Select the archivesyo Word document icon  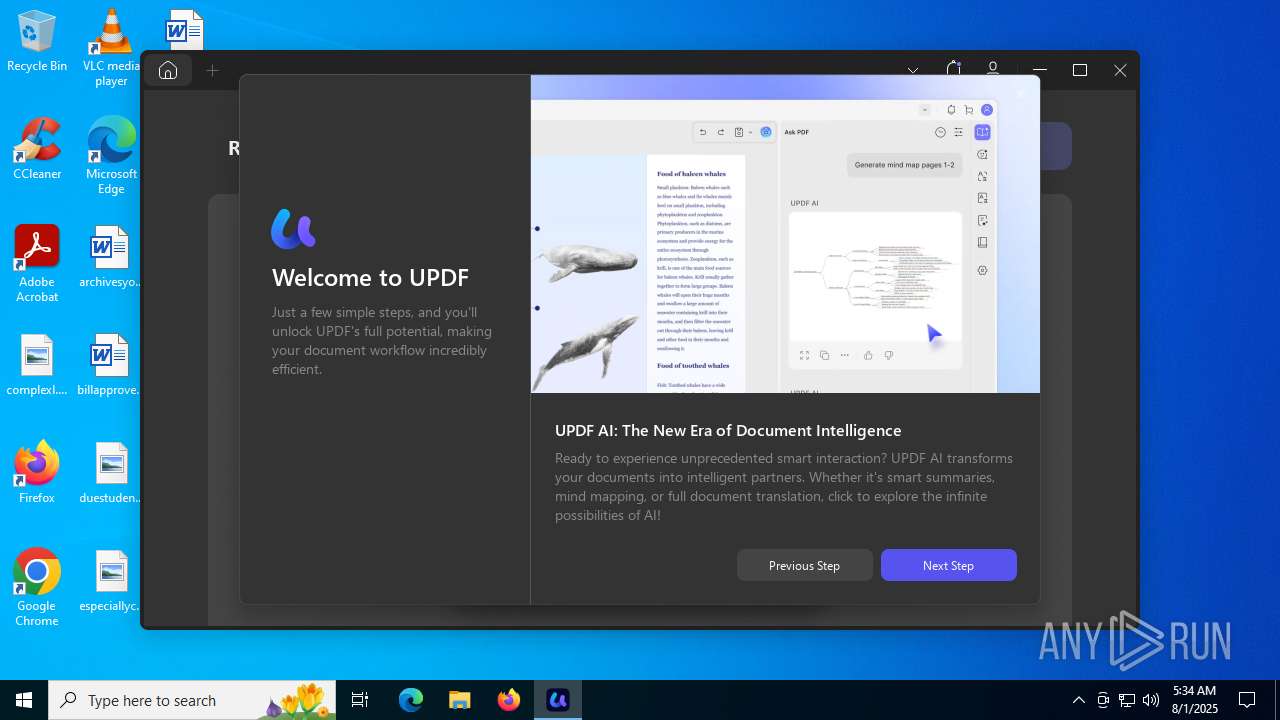tap(111, 257)
